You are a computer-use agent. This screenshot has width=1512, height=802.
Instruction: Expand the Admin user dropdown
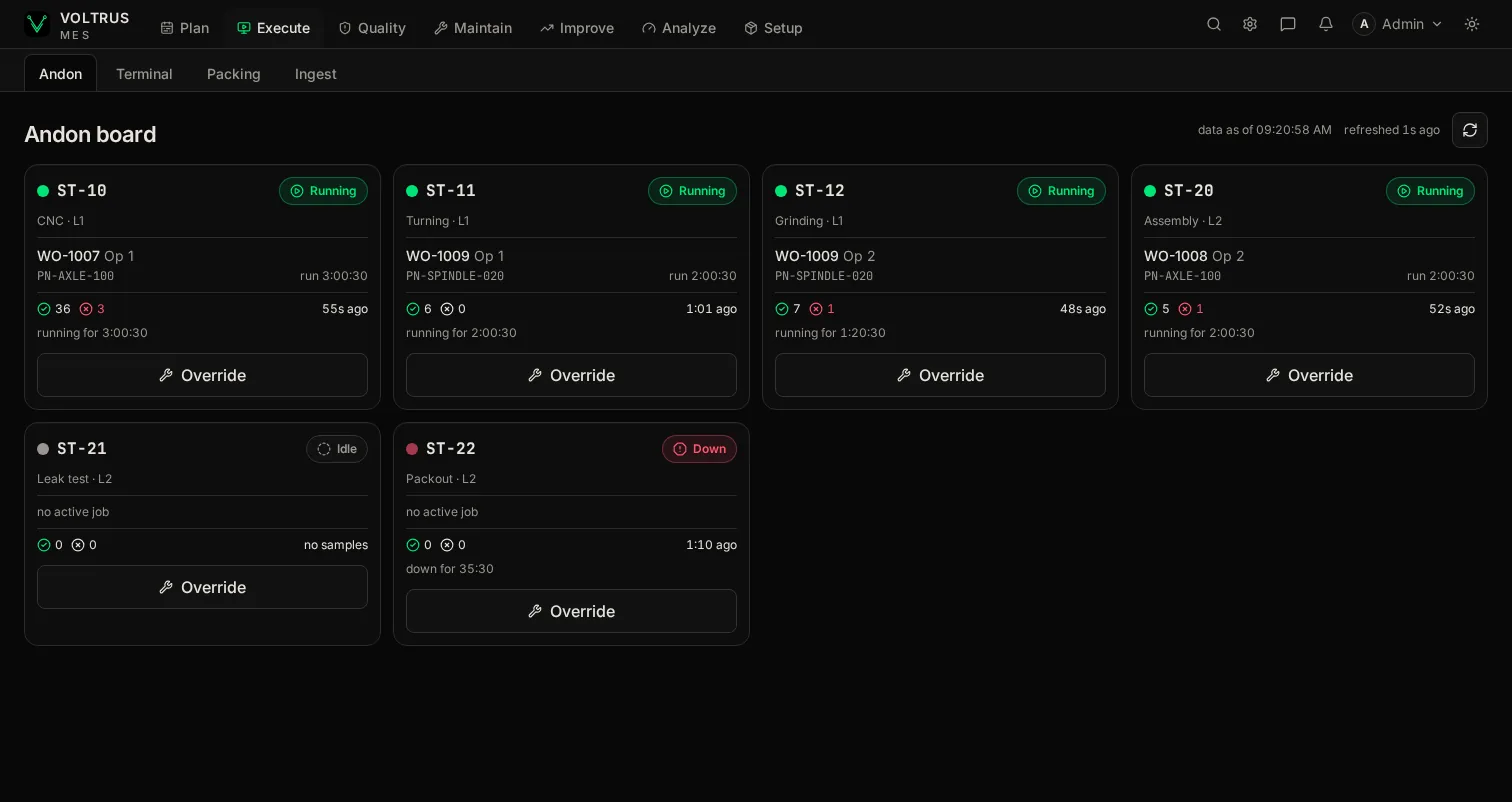[1398, 25]
